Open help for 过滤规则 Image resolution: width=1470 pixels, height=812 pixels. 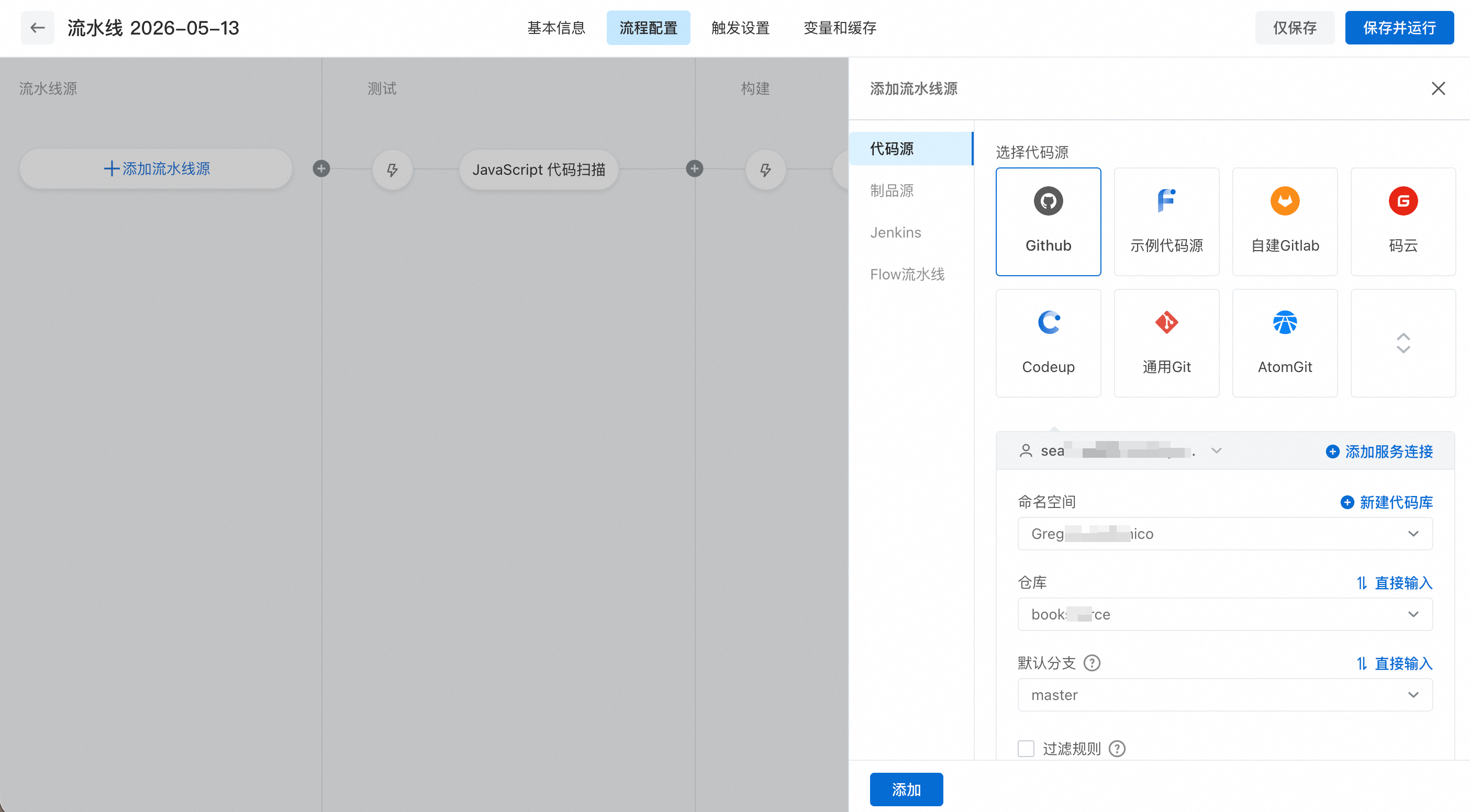1117,748
